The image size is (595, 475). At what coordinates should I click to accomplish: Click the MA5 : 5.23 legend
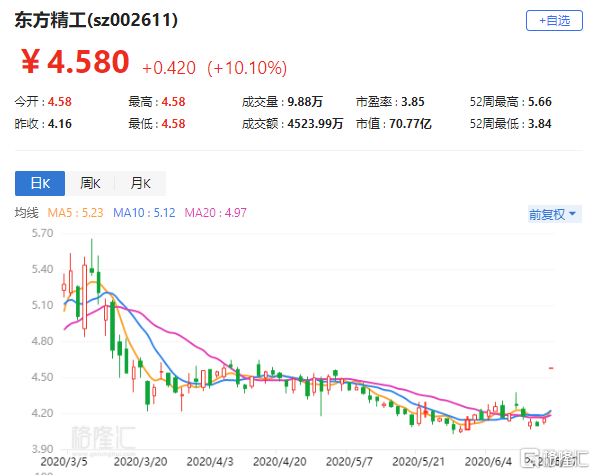click(76, 212)
